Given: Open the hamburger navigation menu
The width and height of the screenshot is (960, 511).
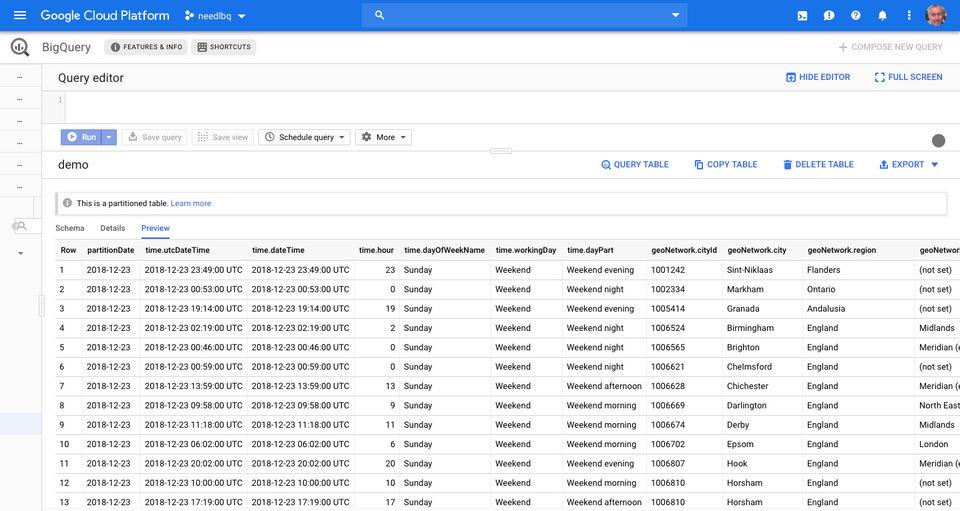Looking at the screenshot, I should [20, 15].
